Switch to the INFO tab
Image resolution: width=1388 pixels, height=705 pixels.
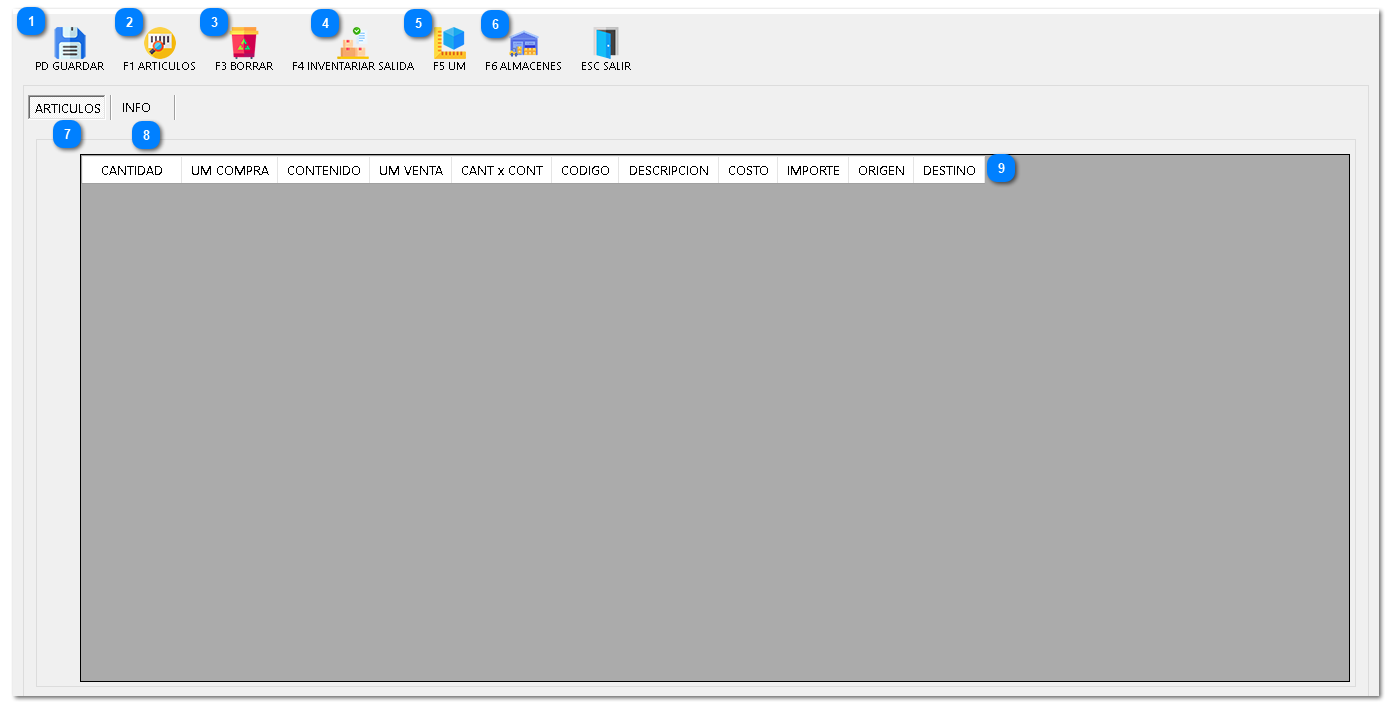[x=137, y=108]
